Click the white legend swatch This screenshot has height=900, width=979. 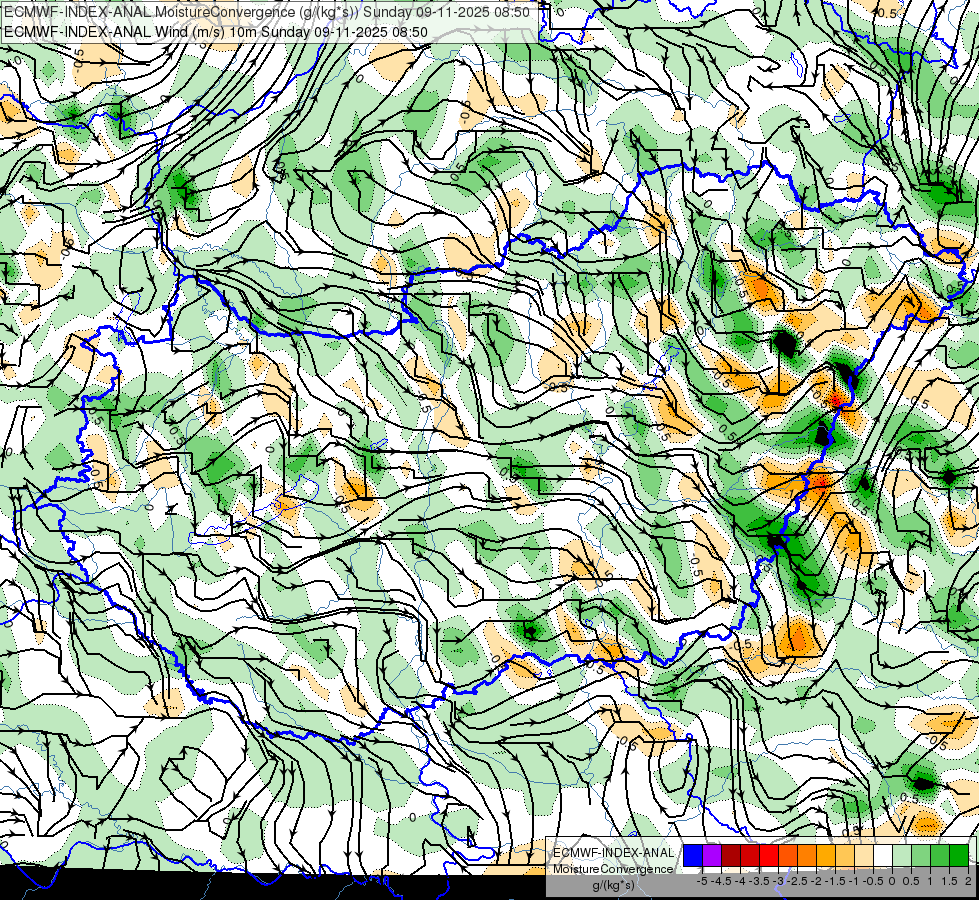click(x=883, y=855)
